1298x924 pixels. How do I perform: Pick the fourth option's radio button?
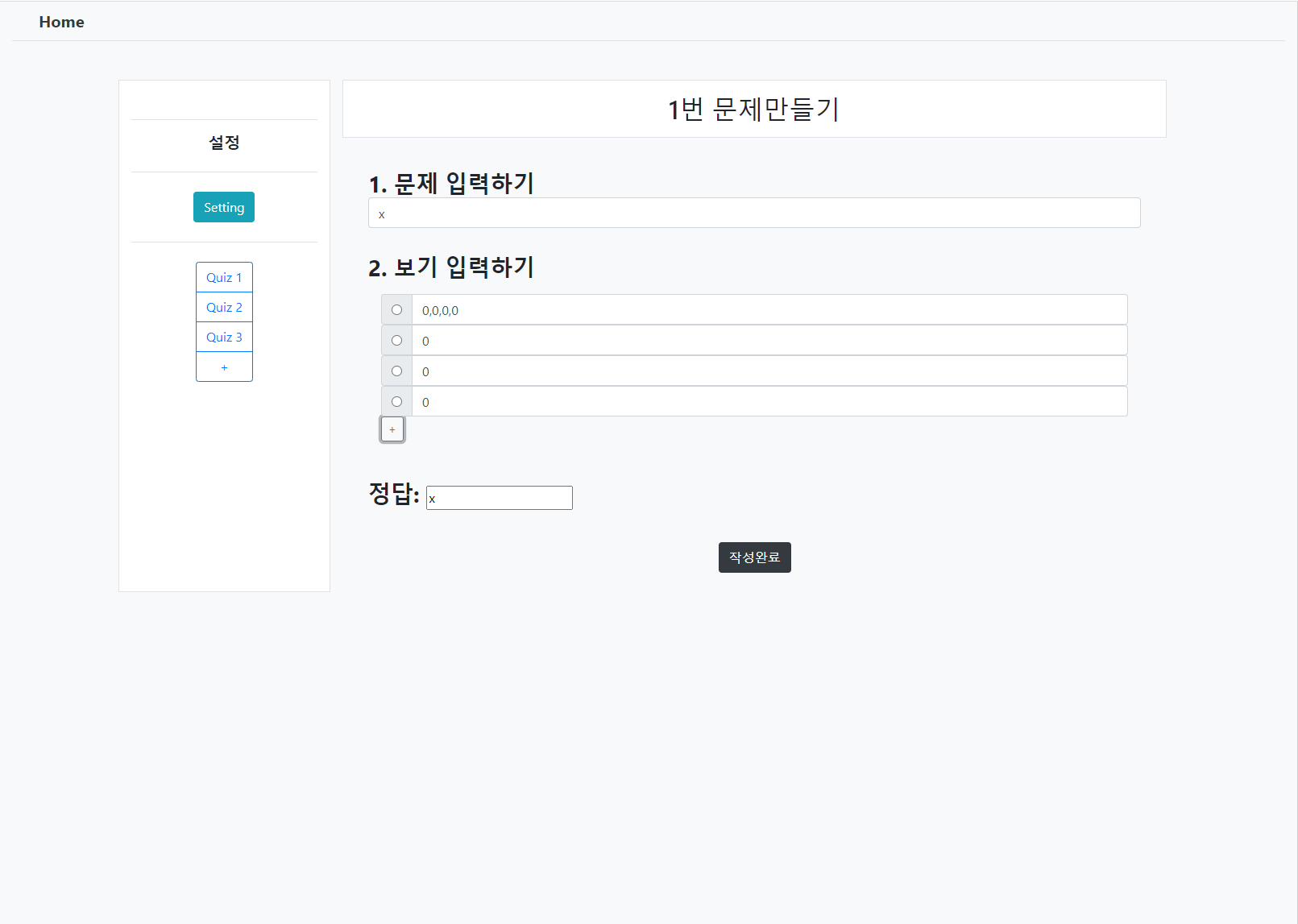point(396,402)
